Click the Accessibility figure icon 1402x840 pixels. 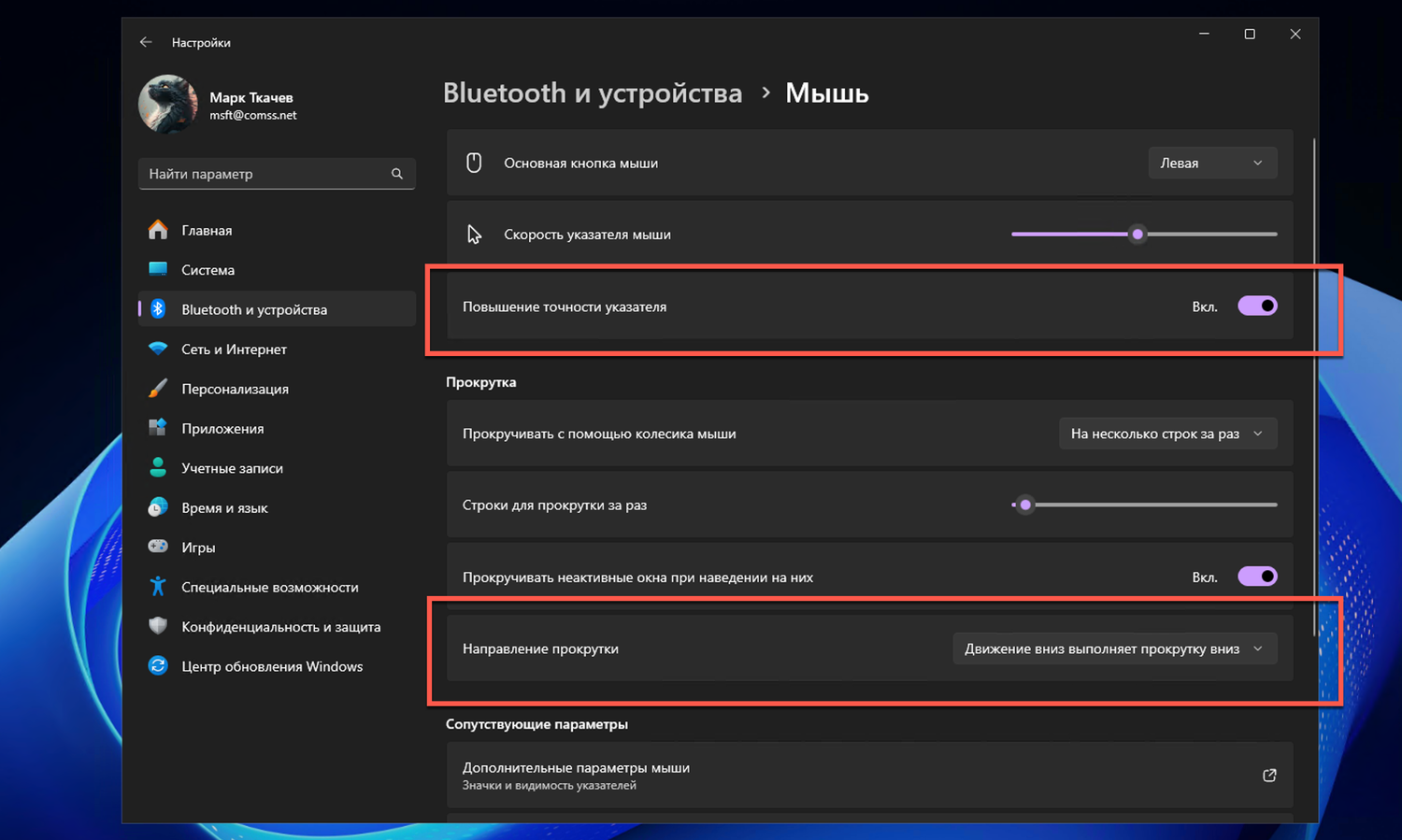point(158,587)
